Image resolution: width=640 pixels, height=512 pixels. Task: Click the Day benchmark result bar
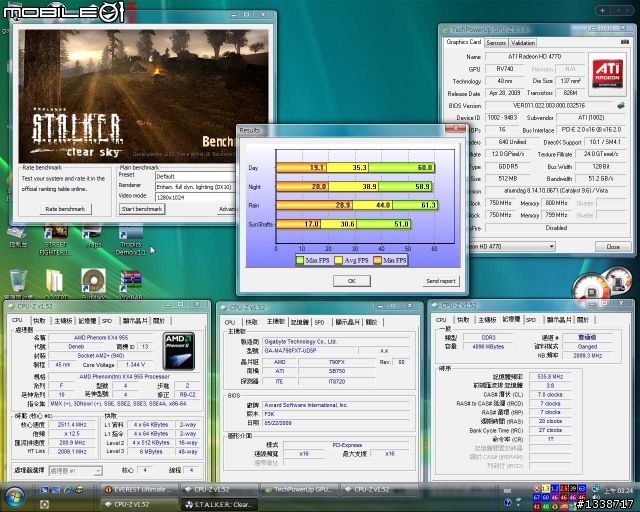356,167
